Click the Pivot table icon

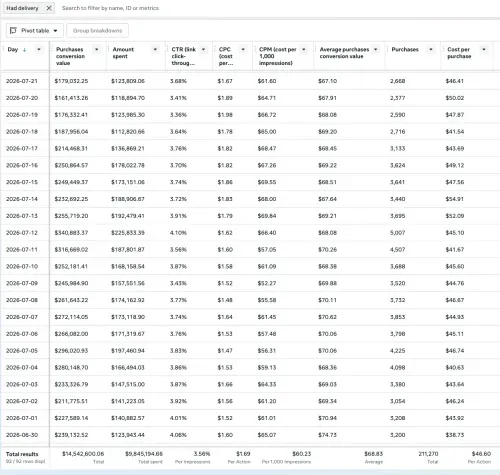[13, 31]
